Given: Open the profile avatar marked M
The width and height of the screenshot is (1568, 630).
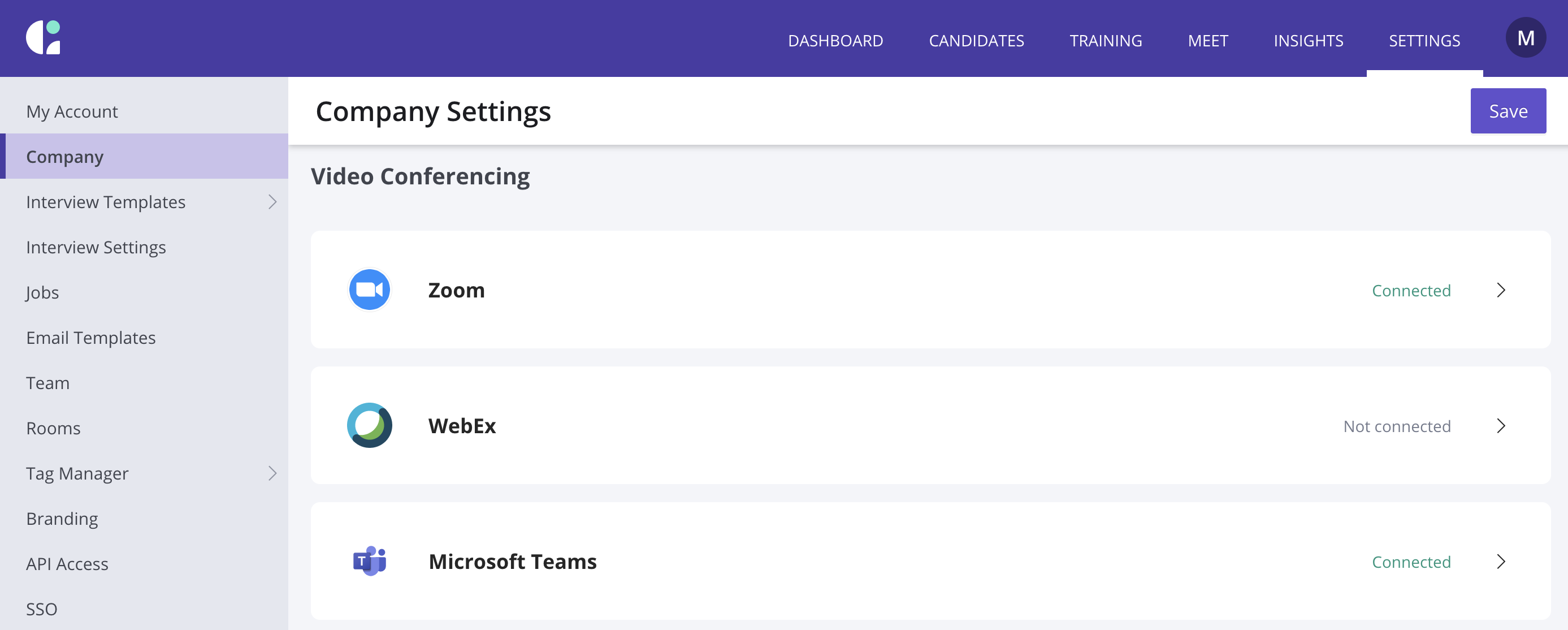Looking at the screenshot, I should pyautogui.click(x=1526, y=38).
